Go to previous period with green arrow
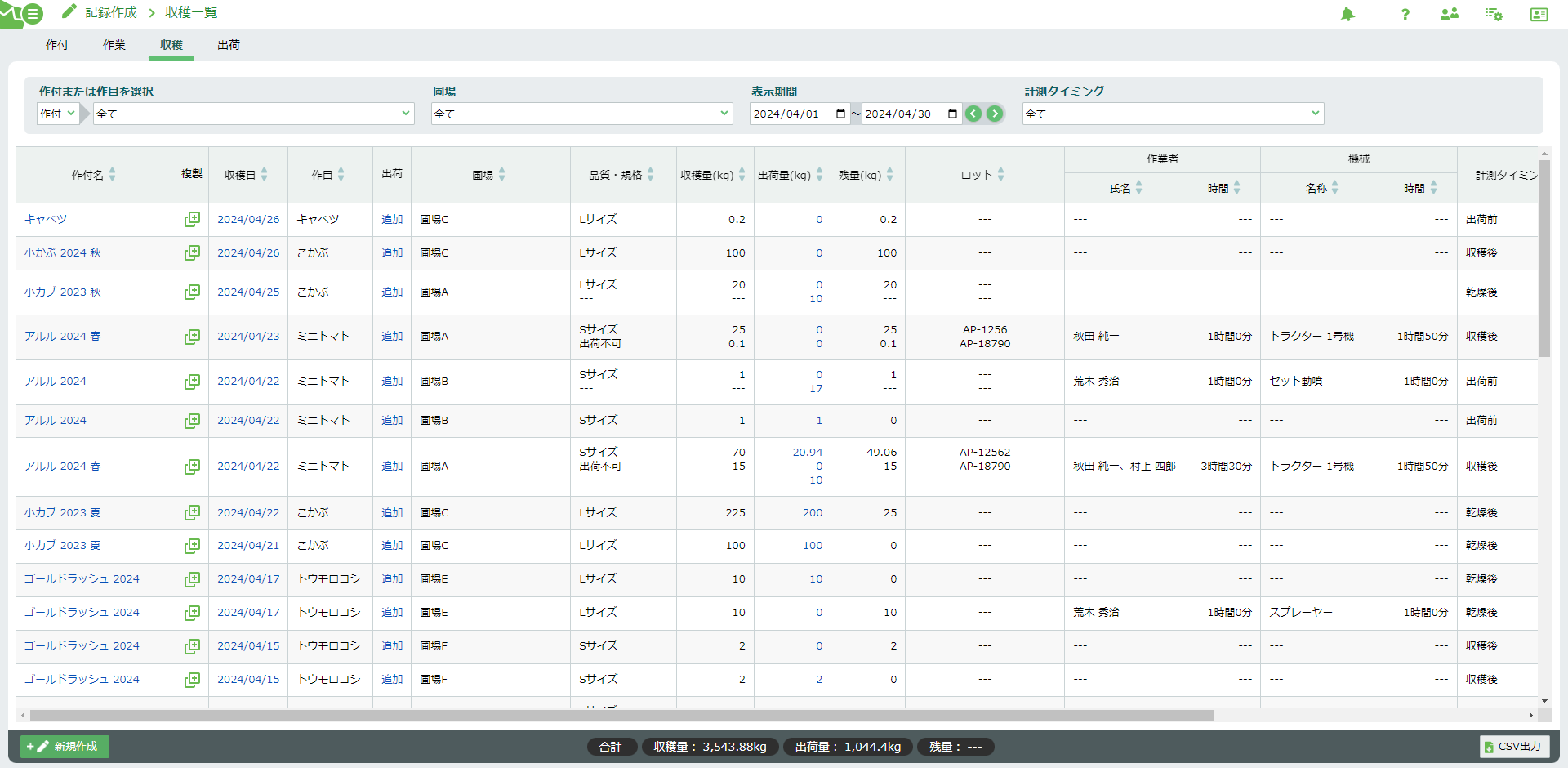Screen dimensions: 1568x768 973,114
